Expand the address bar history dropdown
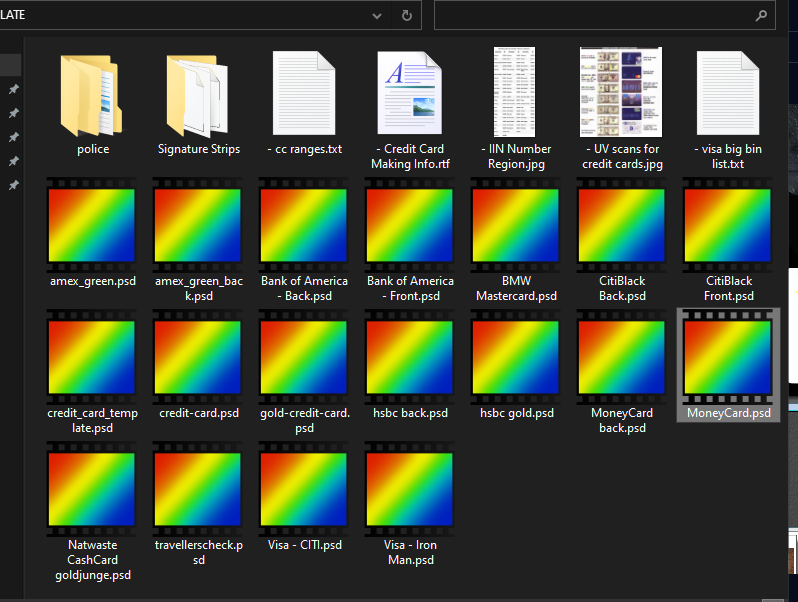The image size is (798, 602). 377,16
